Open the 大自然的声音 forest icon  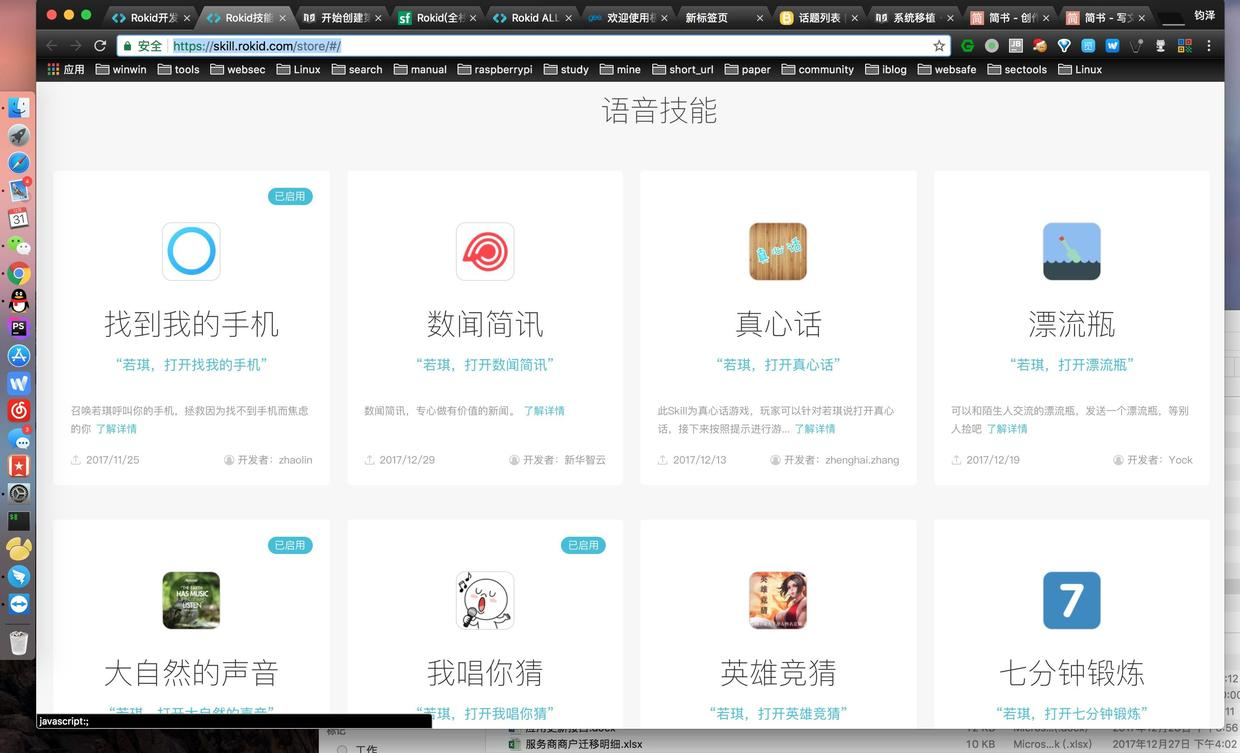click(x=191, y=600)
